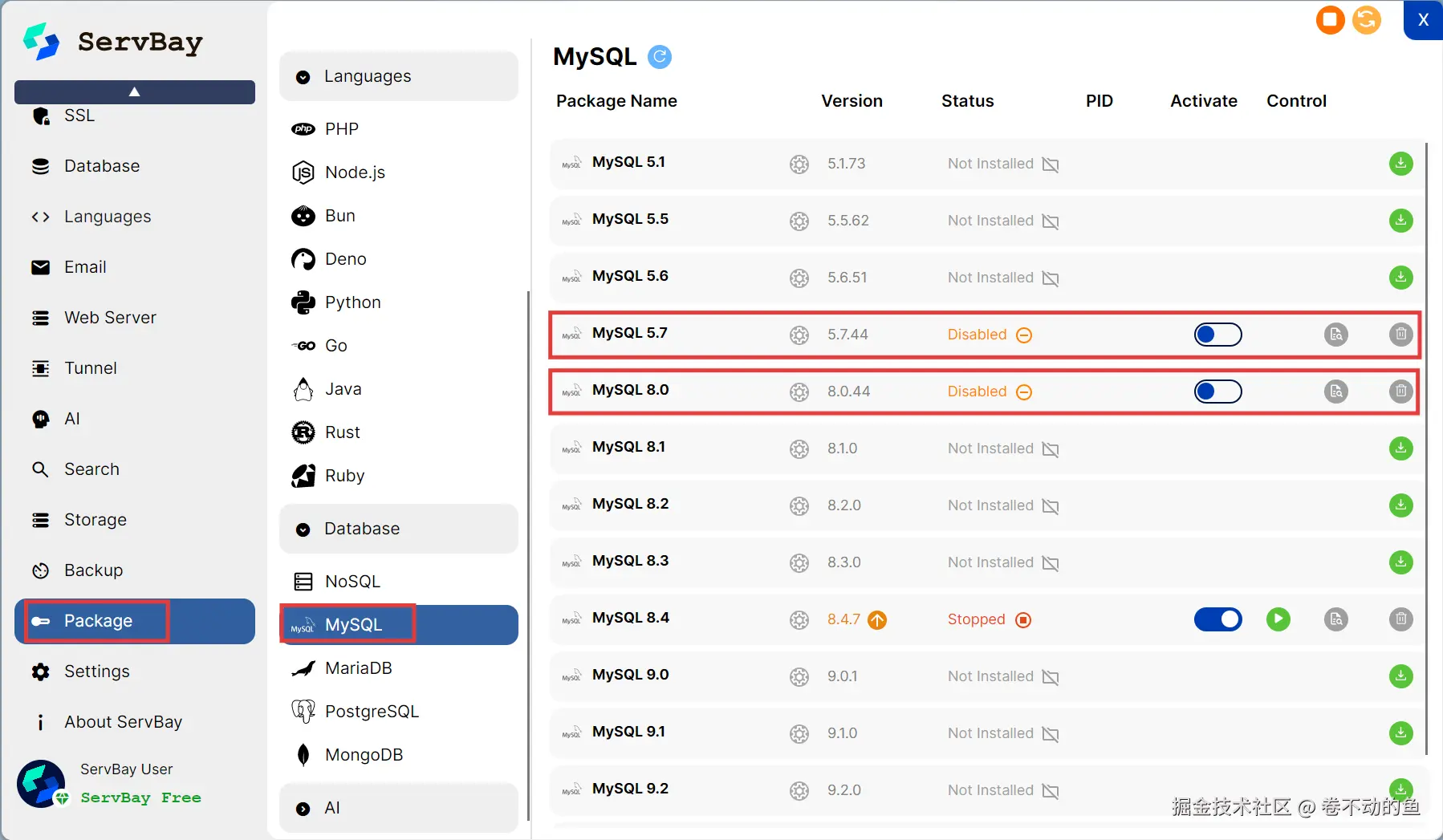Screen dimensions: 1443x840
Task: Start the MySQL 8.4 service with play button
Action: click(1278, 619)
